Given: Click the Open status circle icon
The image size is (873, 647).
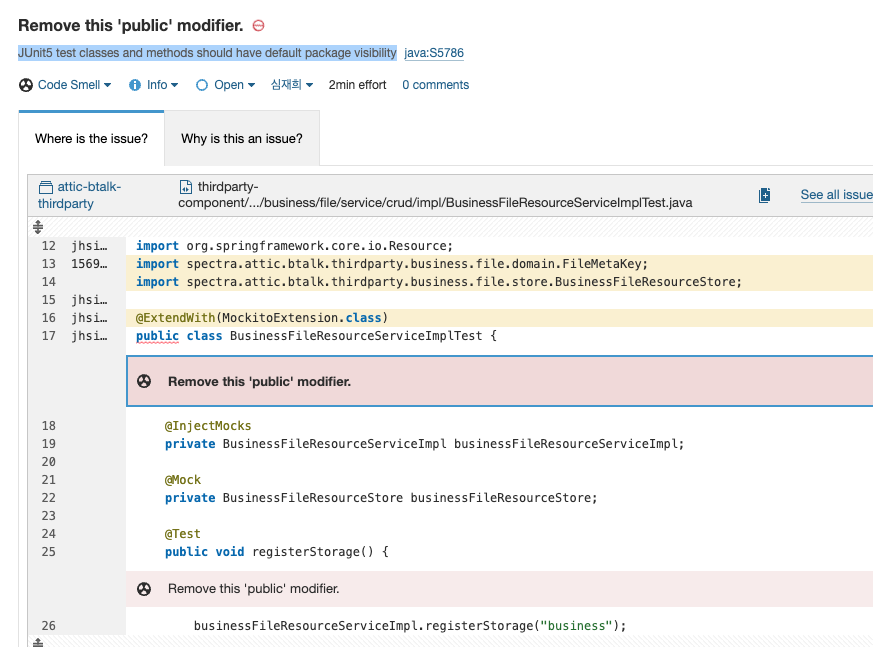Looking at the screenshot, I should click(202, 85).
